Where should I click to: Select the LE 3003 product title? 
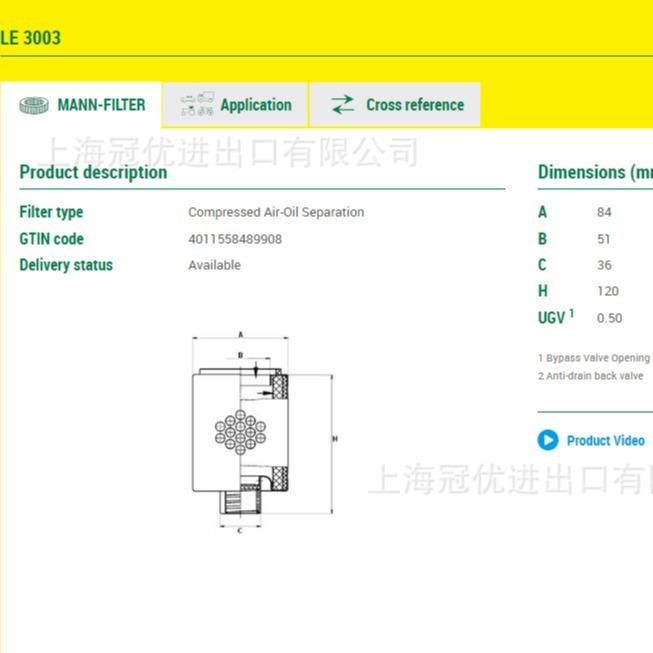coord(30,38)
